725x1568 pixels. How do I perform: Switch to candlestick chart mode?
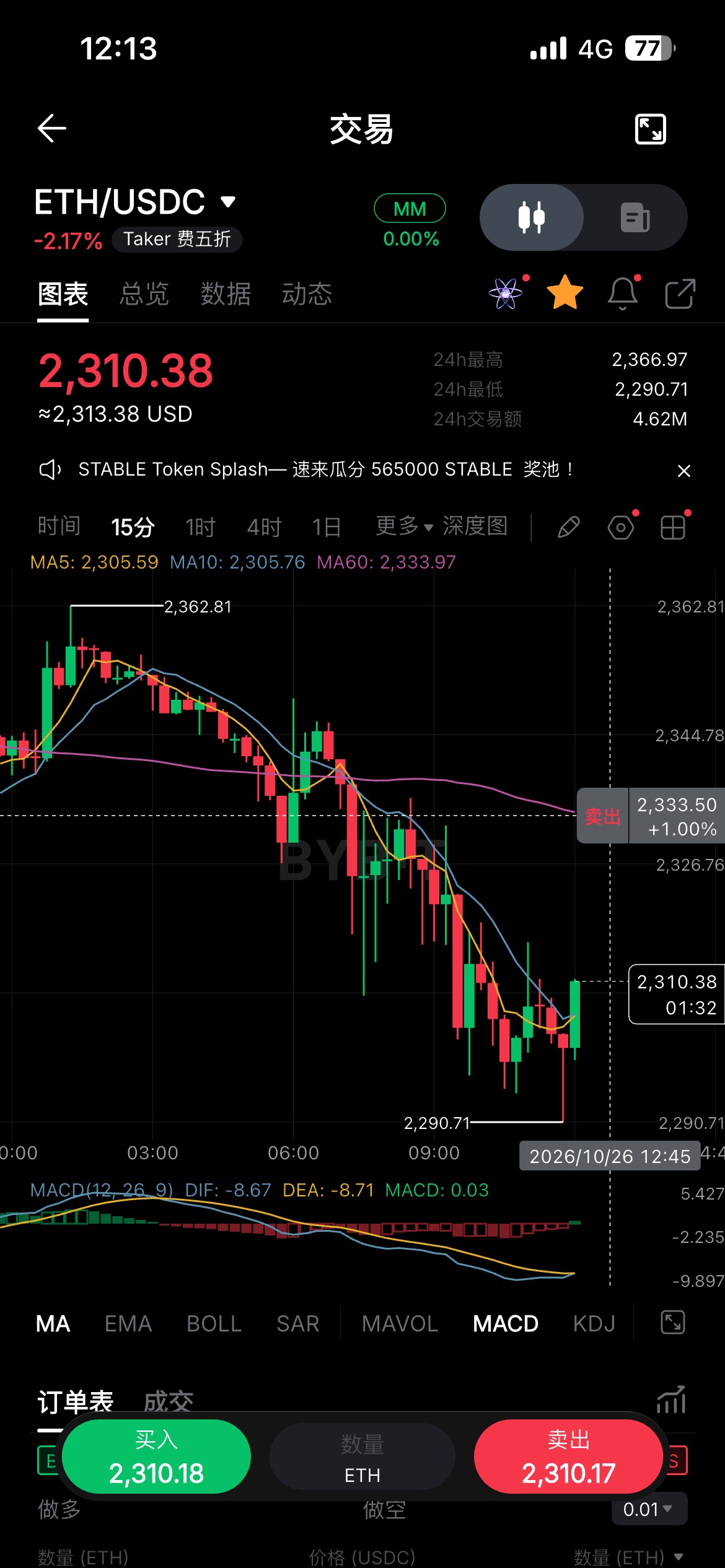coord(532,217)
